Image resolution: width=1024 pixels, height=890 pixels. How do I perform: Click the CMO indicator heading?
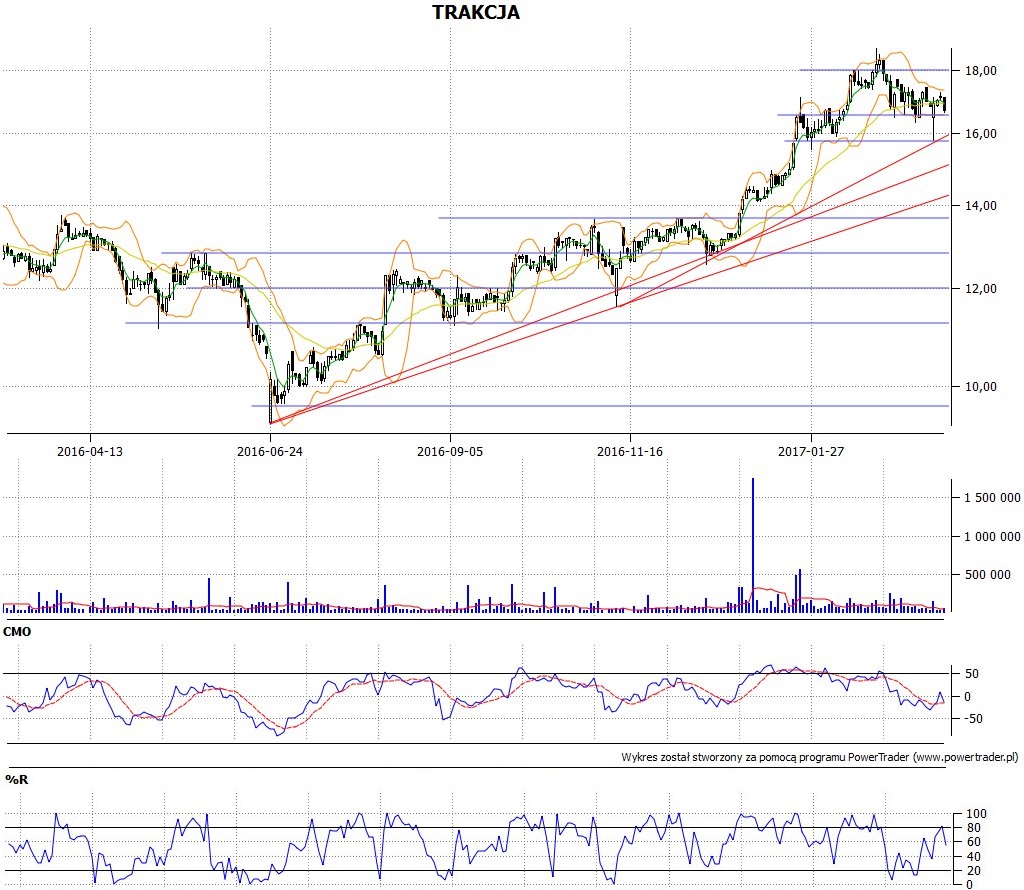17,631
